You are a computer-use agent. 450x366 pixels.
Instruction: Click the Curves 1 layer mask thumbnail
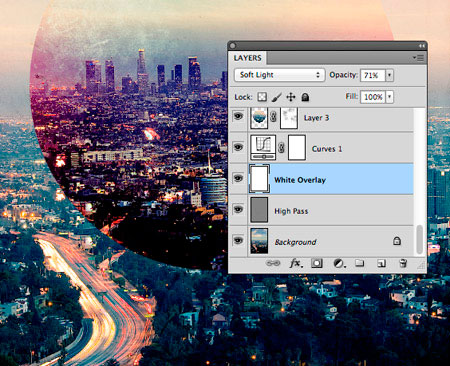click(297, 147)
